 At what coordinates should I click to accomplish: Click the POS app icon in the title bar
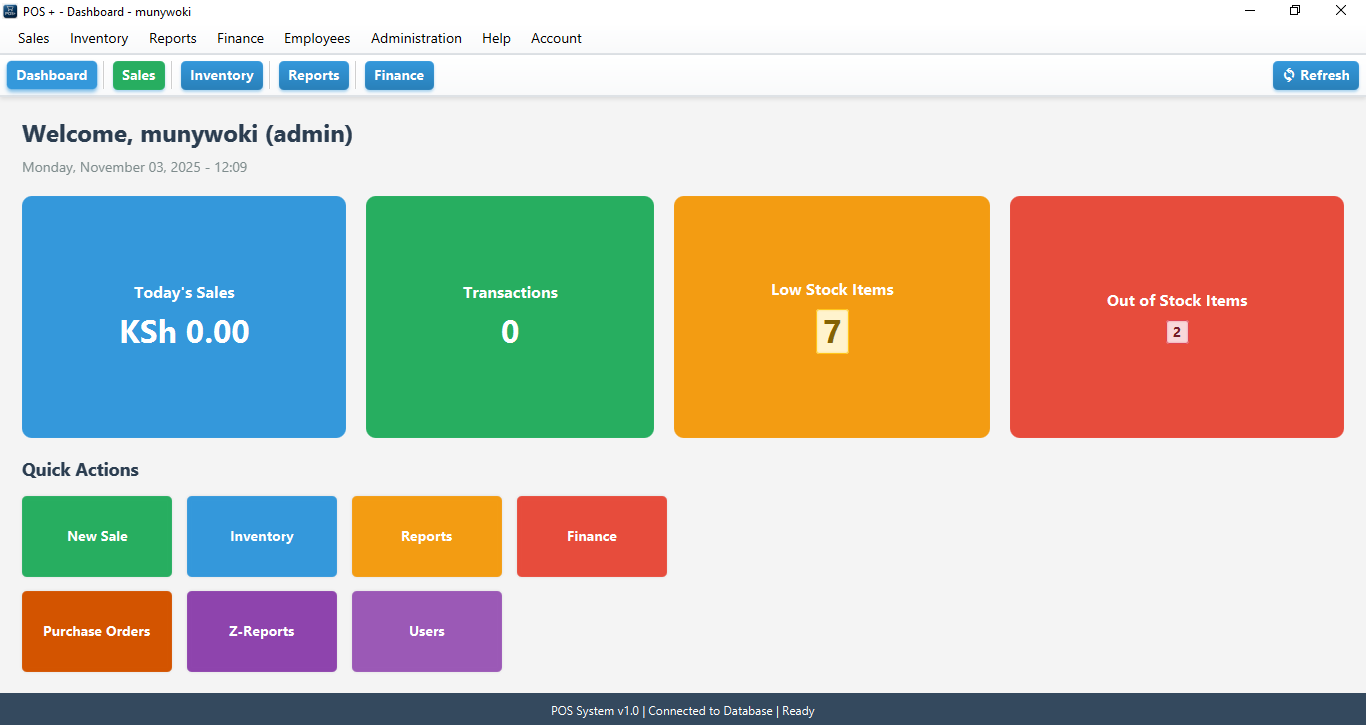(x=10, y=11)
